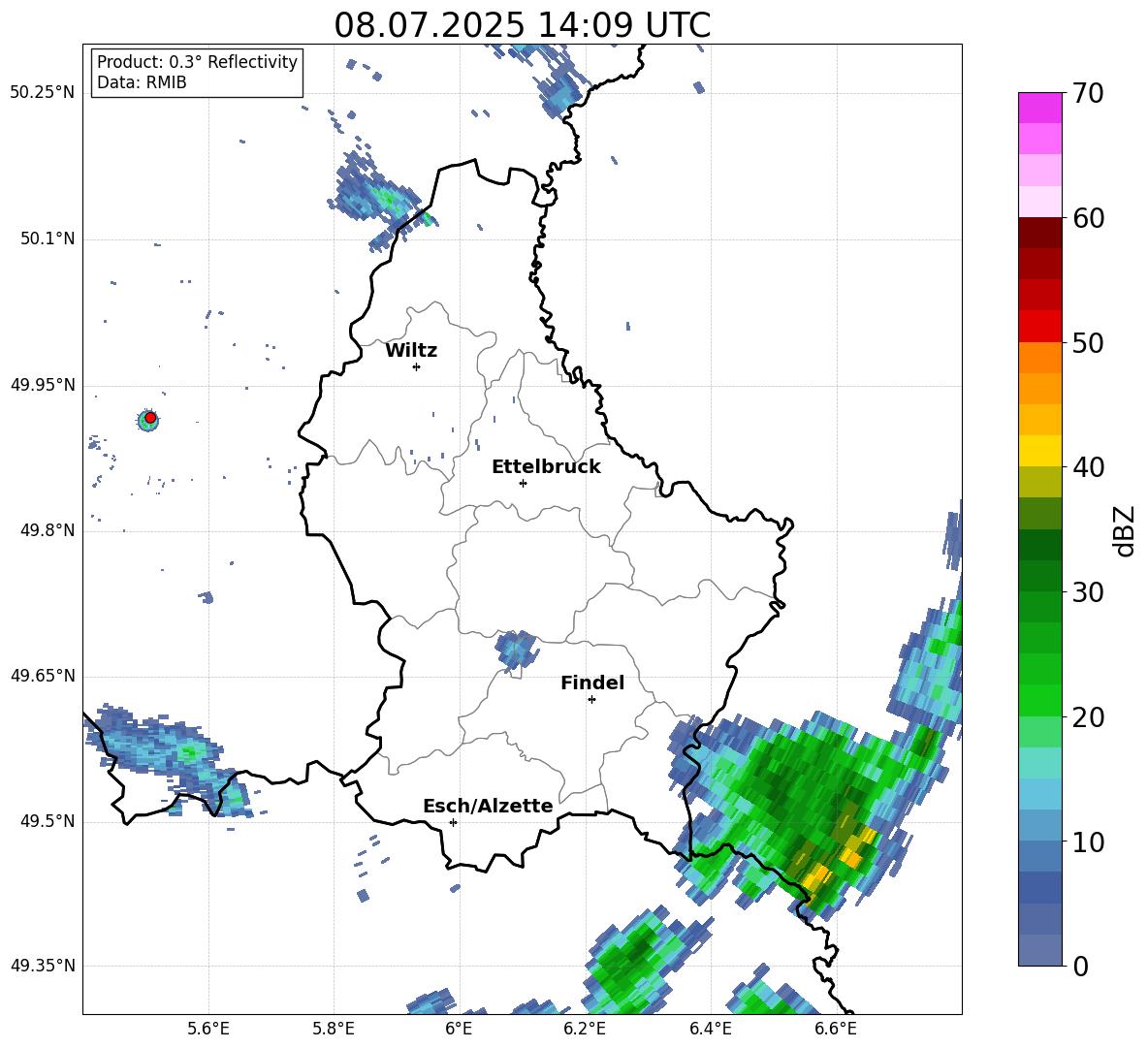
Task: Click the 'Product: 0.3° Reflectivity' label
Action: 197,62
